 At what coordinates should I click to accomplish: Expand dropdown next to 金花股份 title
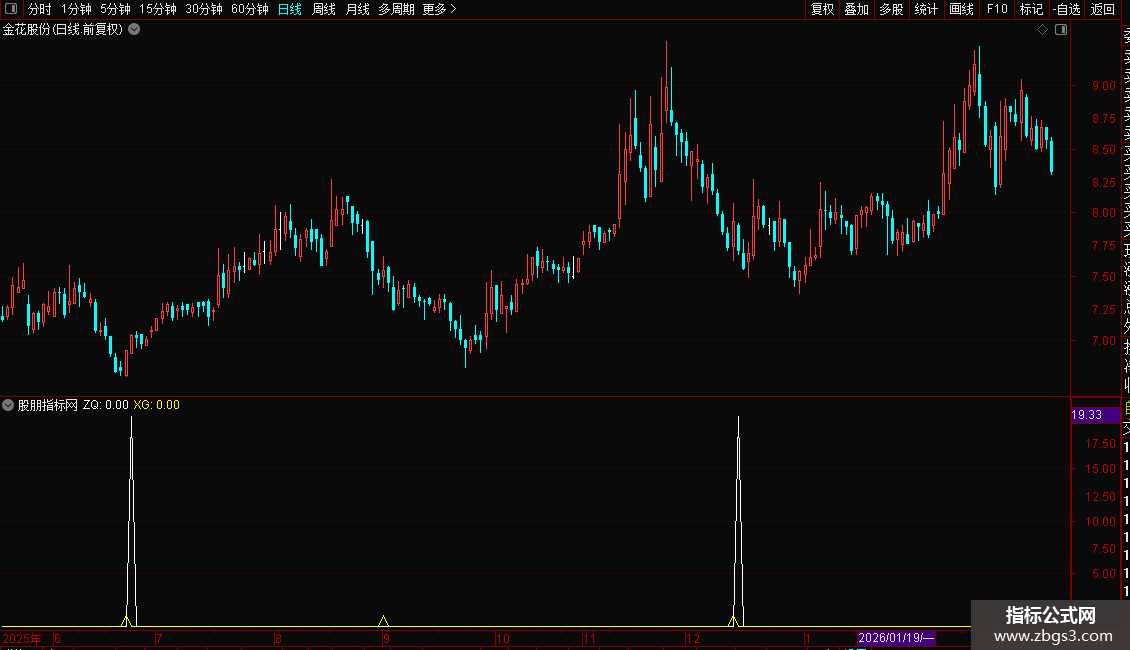[134, 30]
